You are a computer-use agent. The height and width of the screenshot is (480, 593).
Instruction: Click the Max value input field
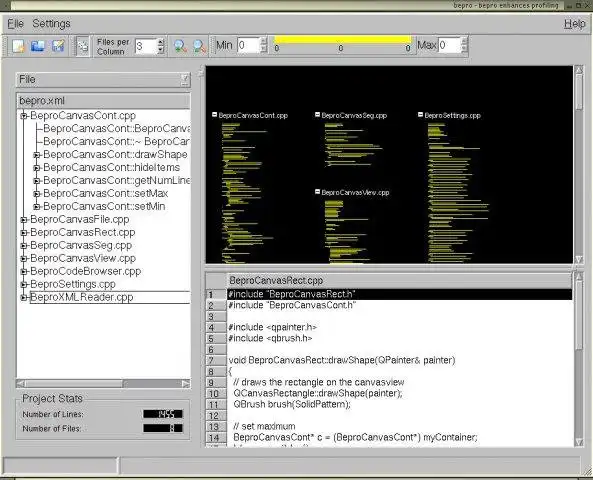point(449,45)
